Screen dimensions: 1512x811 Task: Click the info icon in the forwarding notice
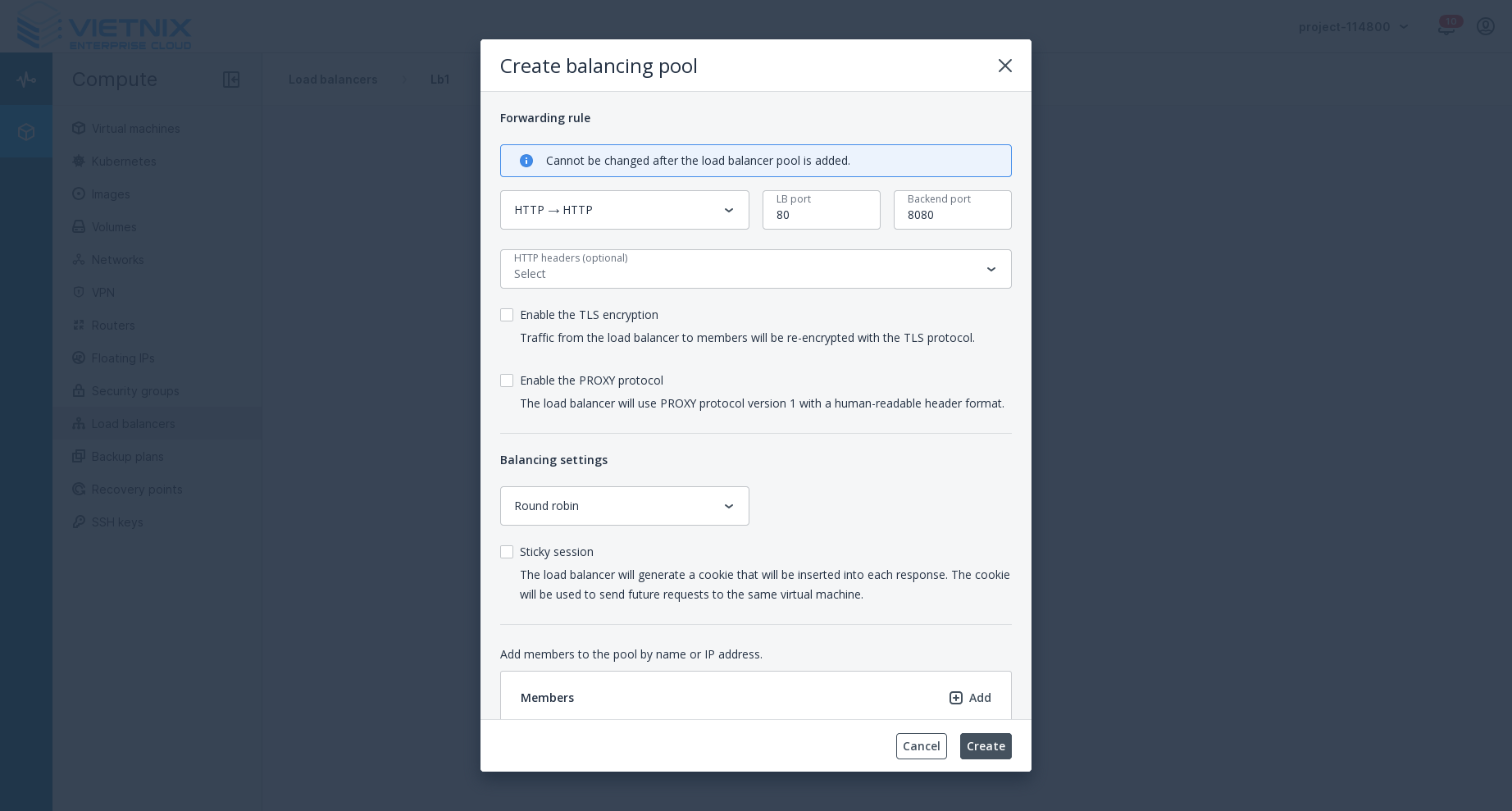click(x=526, y=161)
